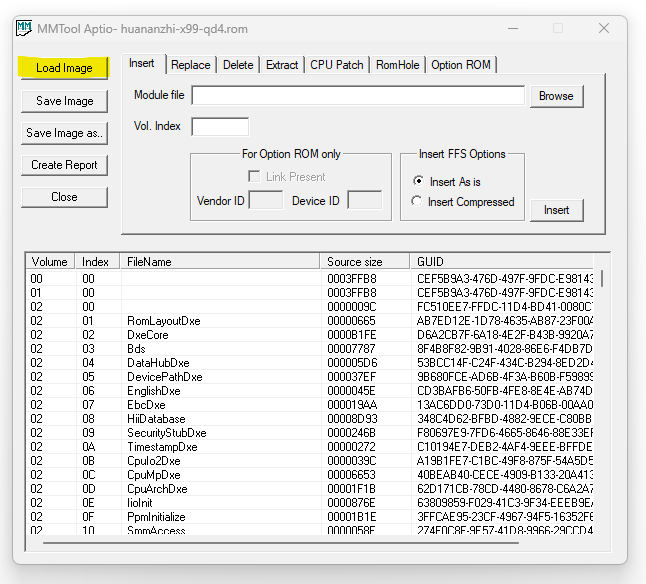
Task: Click source size 0000009C cell
Action: pos(352,307)
